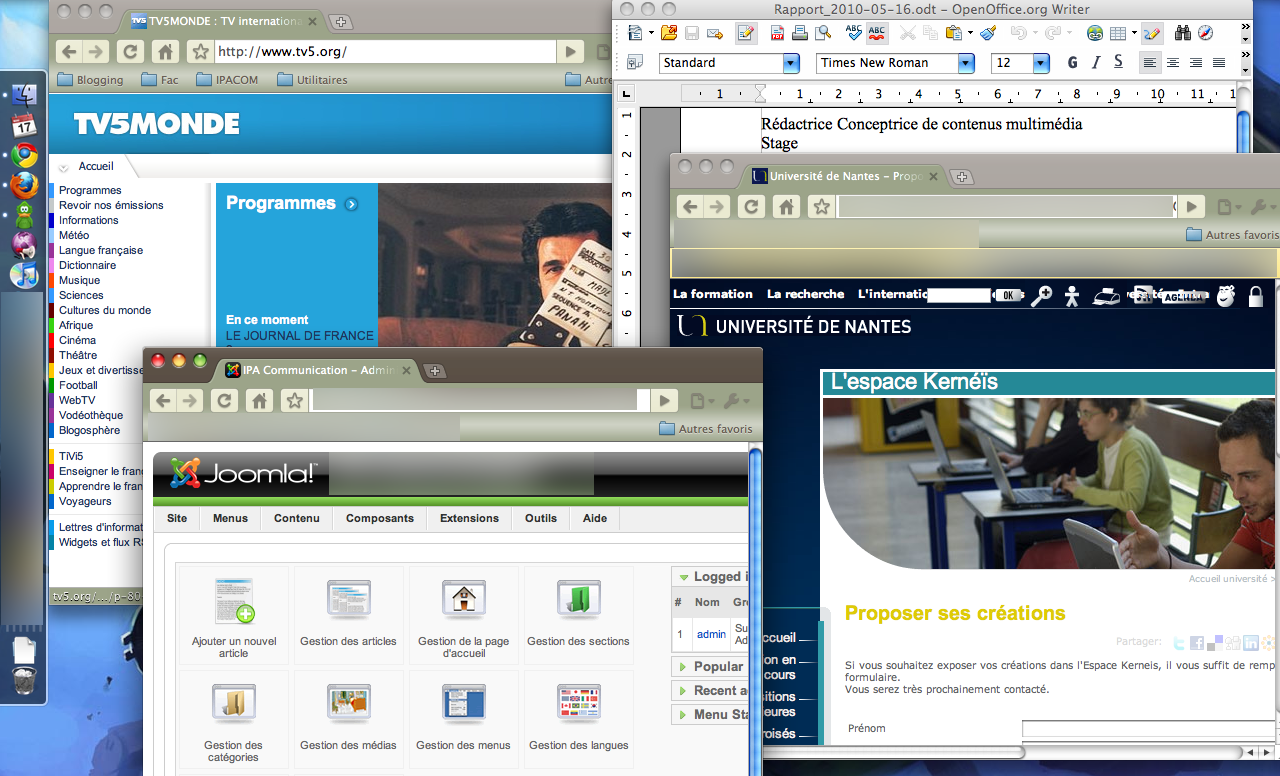Launch Firefox from the Dock

coord(24,185)
